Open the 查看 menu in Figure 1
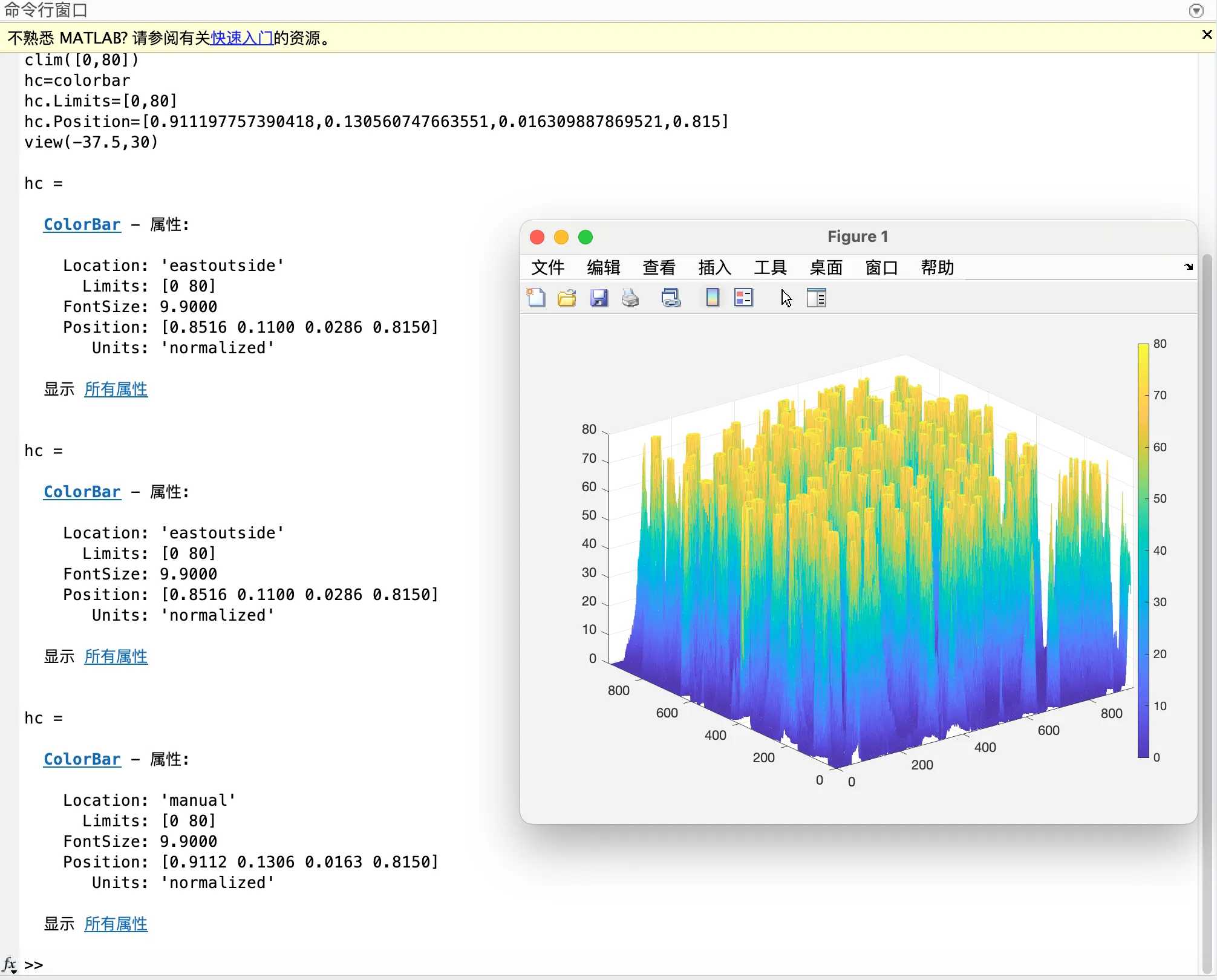This screenshot has width=1217, height=980. [659, 267]
